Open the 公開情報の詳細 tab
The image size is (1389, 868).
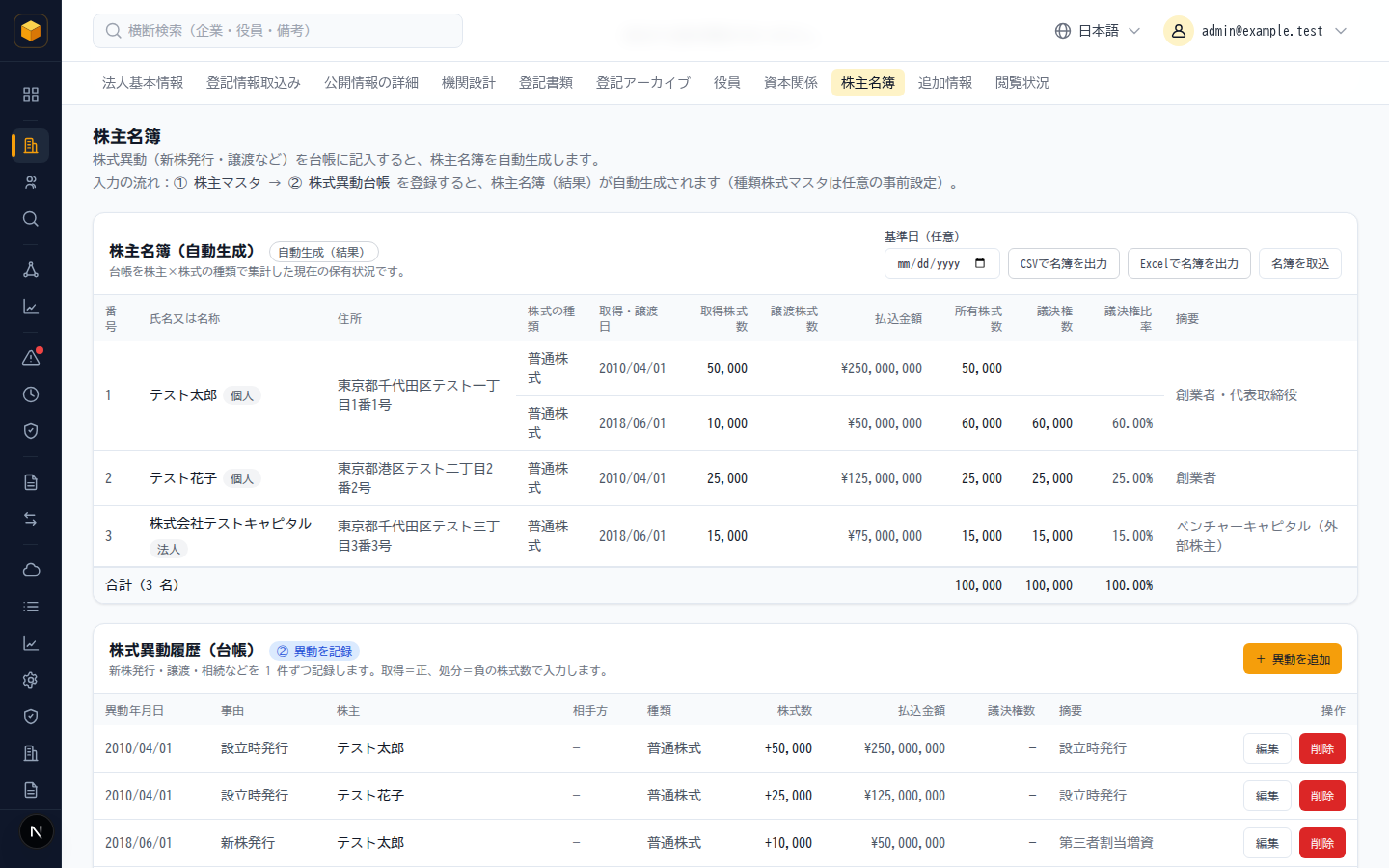[x=371, y=83]
